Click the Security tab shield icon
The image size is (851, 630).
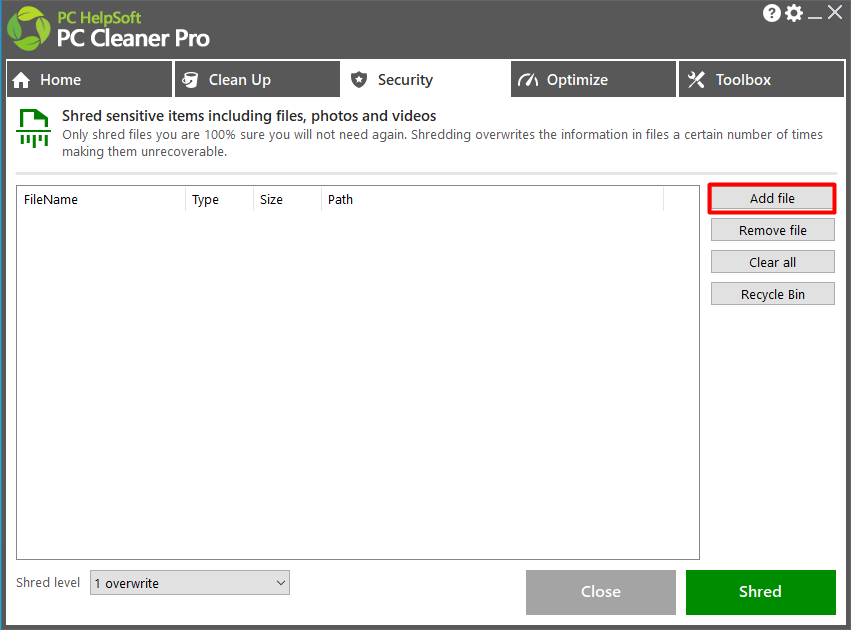pos(359,80)
